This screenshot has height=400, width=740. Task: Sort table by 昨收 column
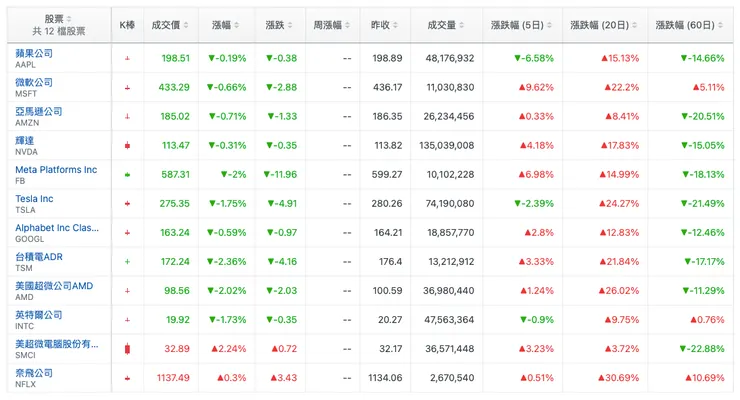(x=385, y=25)
